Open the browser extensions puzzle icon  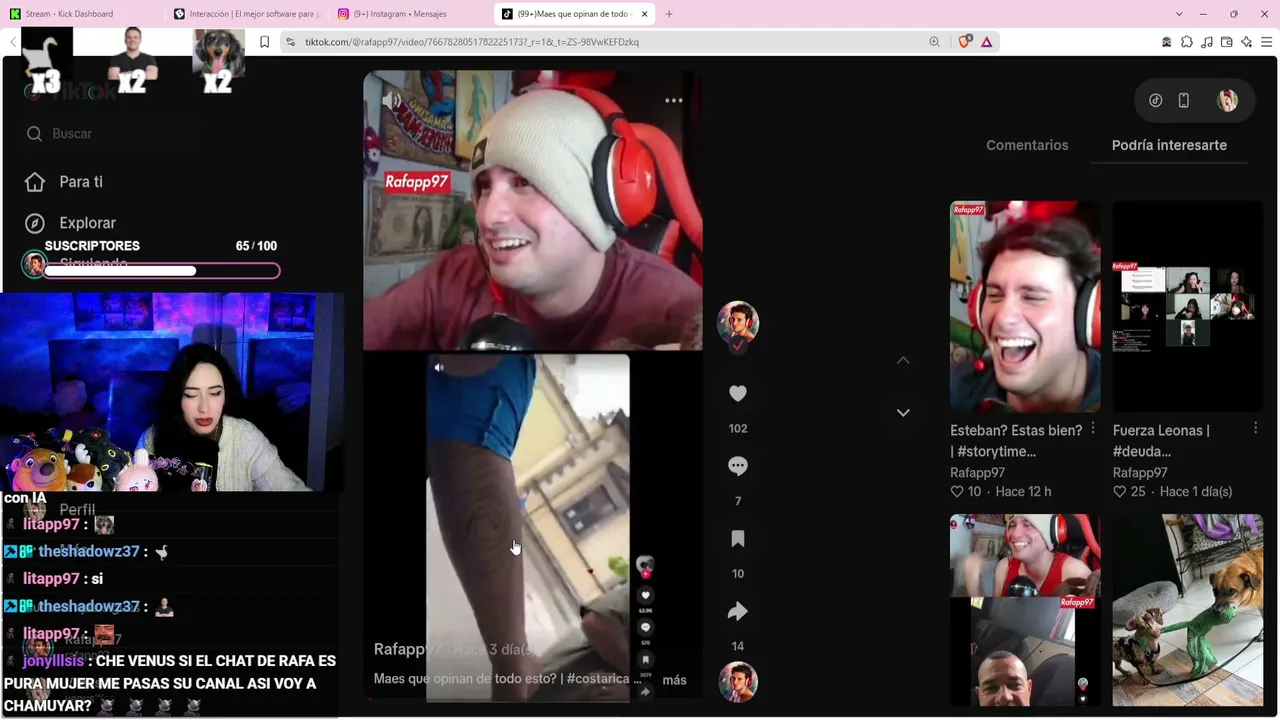point(1187,42)
